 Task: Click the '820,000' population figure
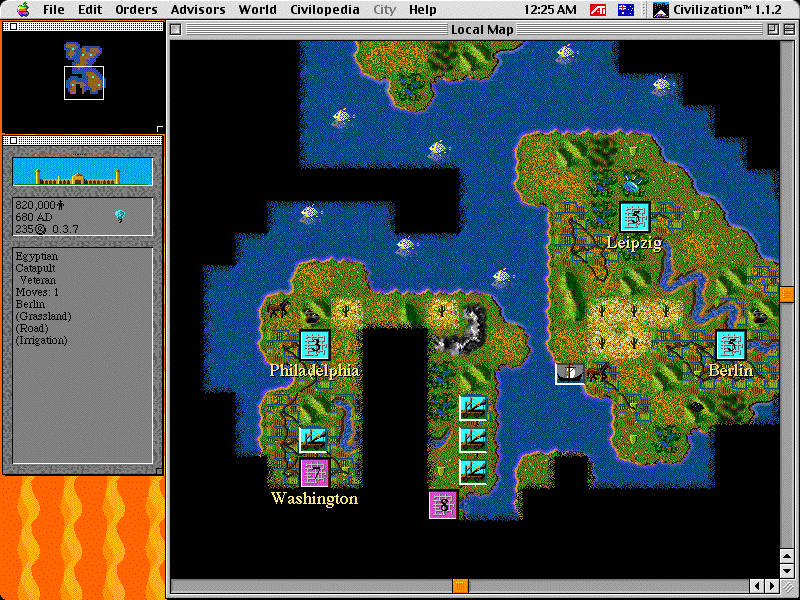coord(35,205)
